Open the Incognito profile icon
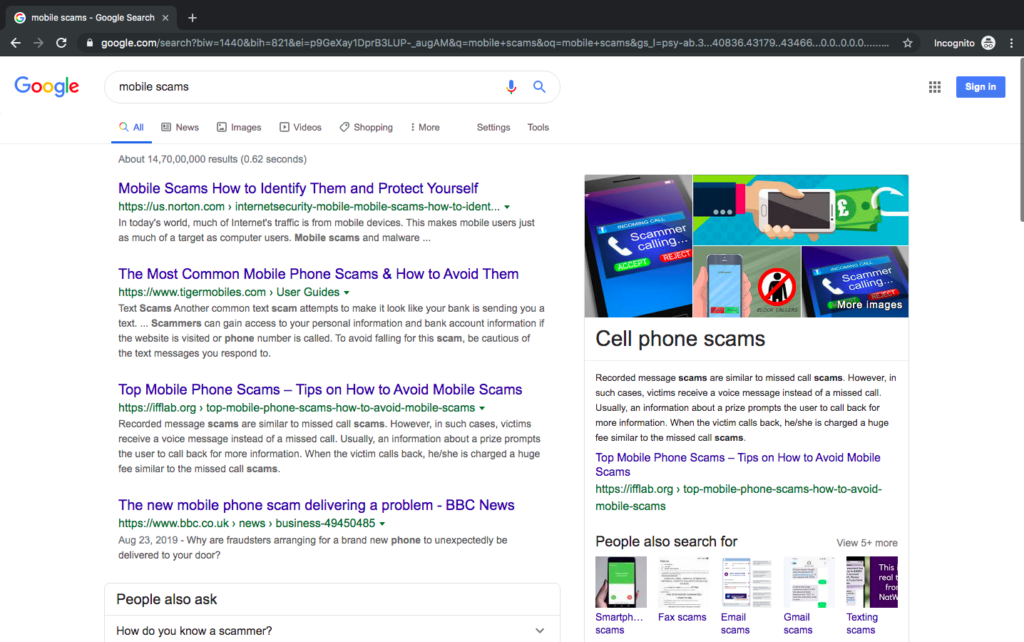The height and width of the screenshot is (642, 1024). 988,43
